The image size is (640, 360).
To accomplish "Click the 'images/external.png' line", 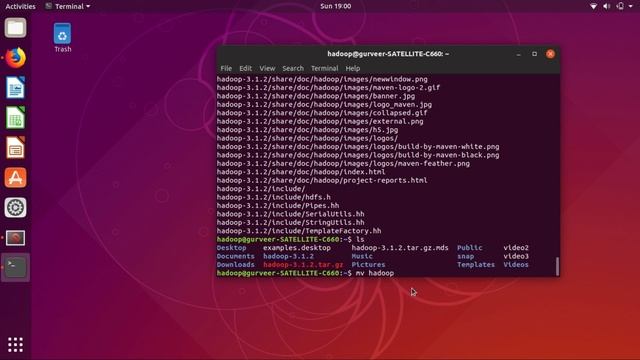I will click(320, 121).
